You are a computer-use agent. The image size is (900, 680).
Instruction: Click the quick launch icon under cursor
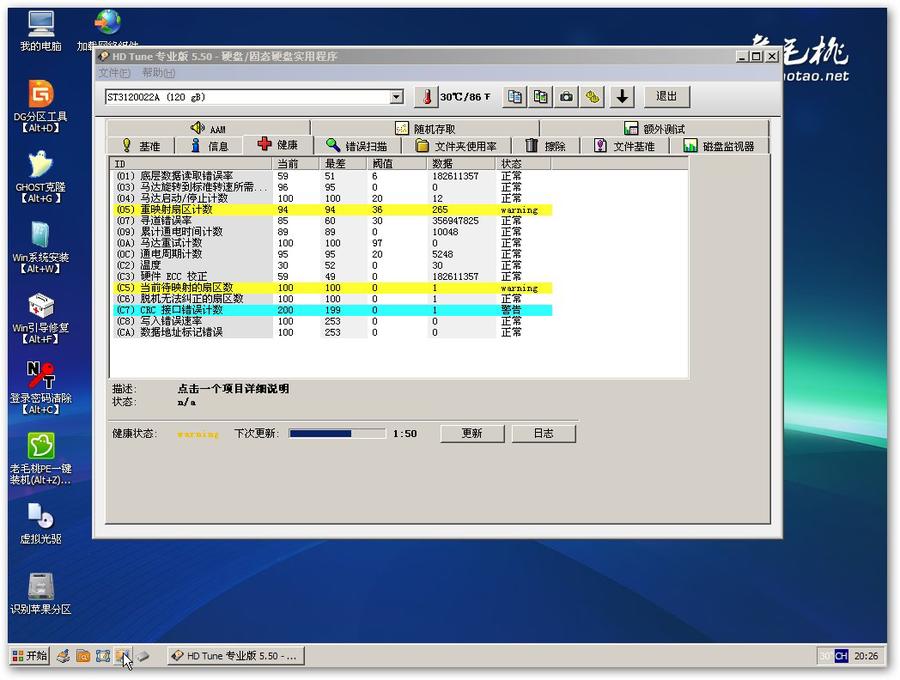click(x=122, y=655)
